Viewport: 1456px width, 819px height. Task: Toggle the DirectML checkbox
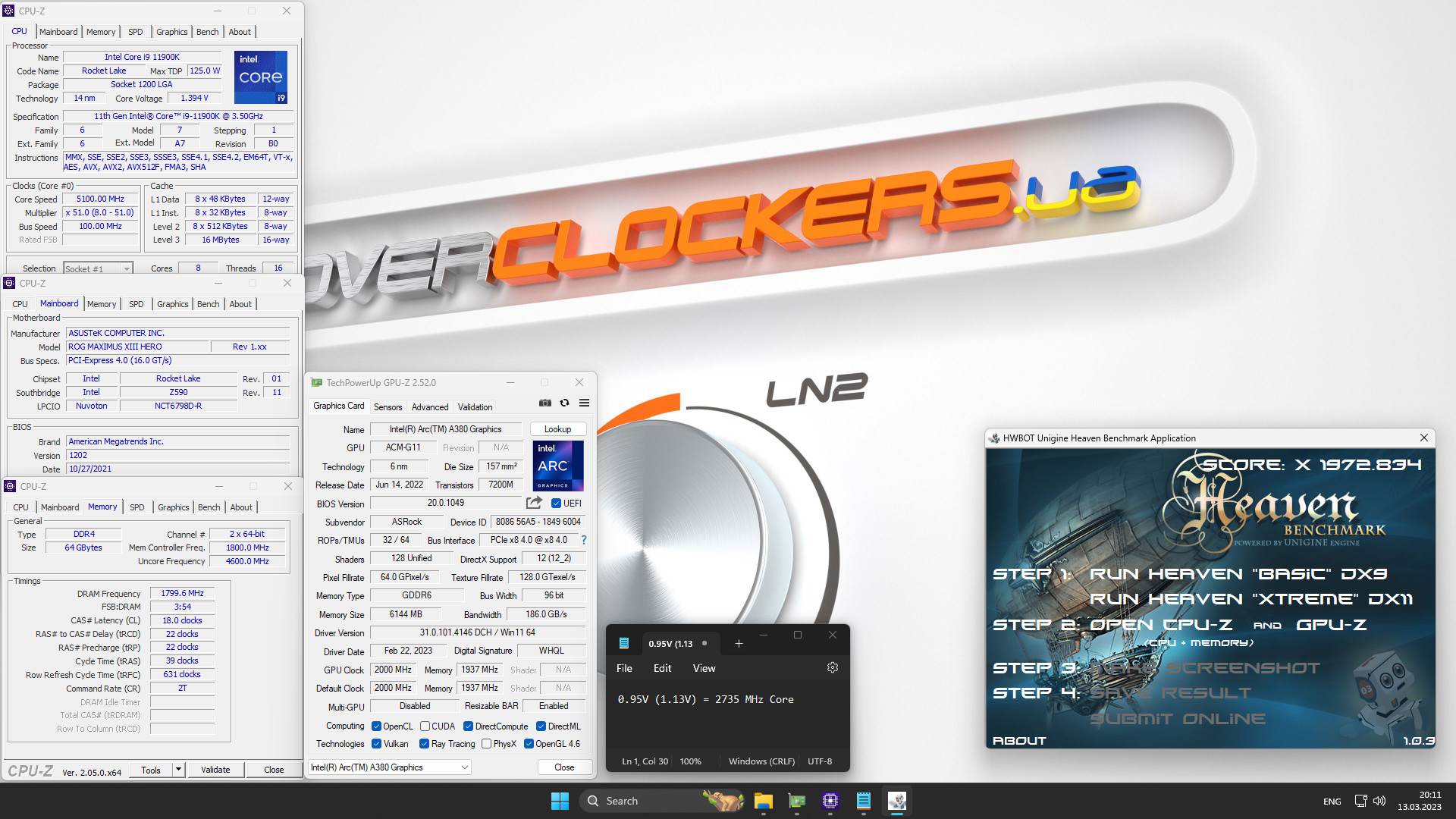point(541,726)
